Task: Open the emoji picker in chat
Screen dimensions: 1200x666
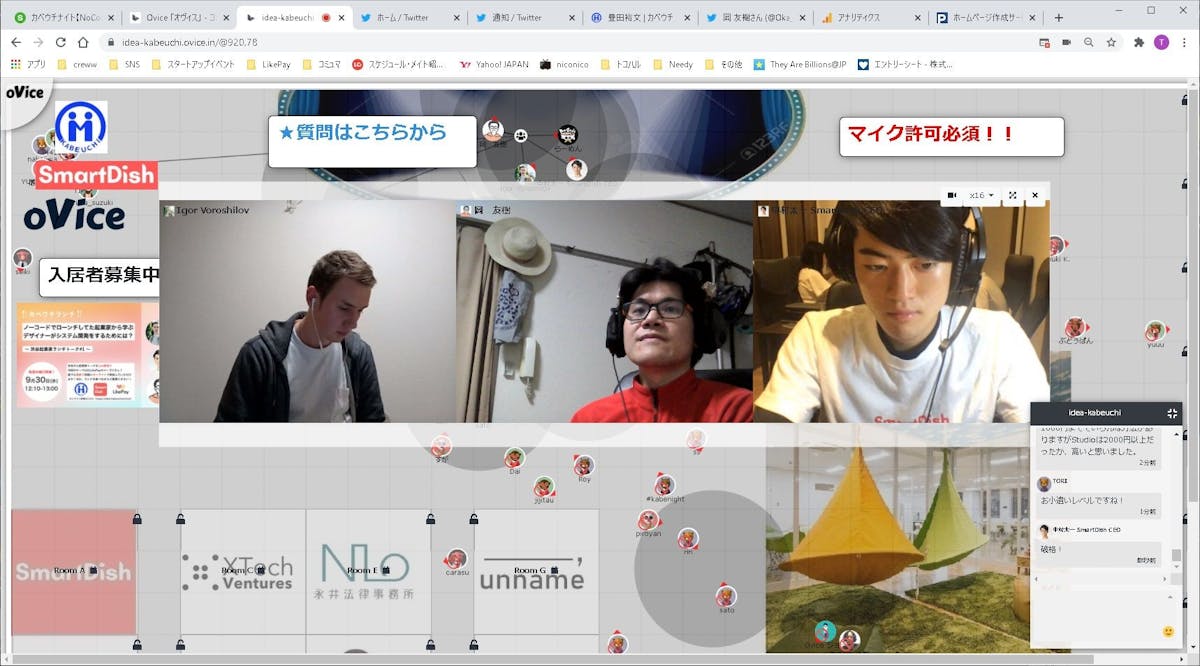Action: 1168,631
